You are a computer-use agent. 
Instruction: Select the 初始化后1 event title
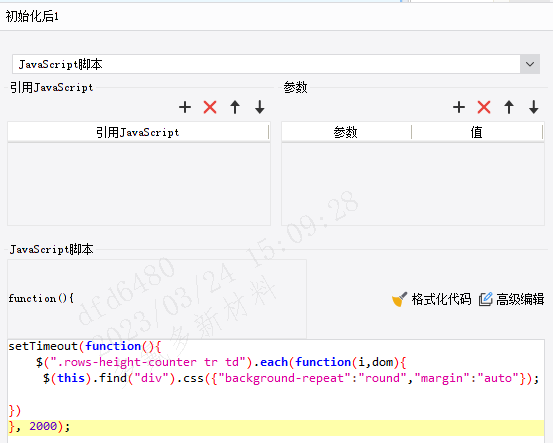[x=32, y=16]
